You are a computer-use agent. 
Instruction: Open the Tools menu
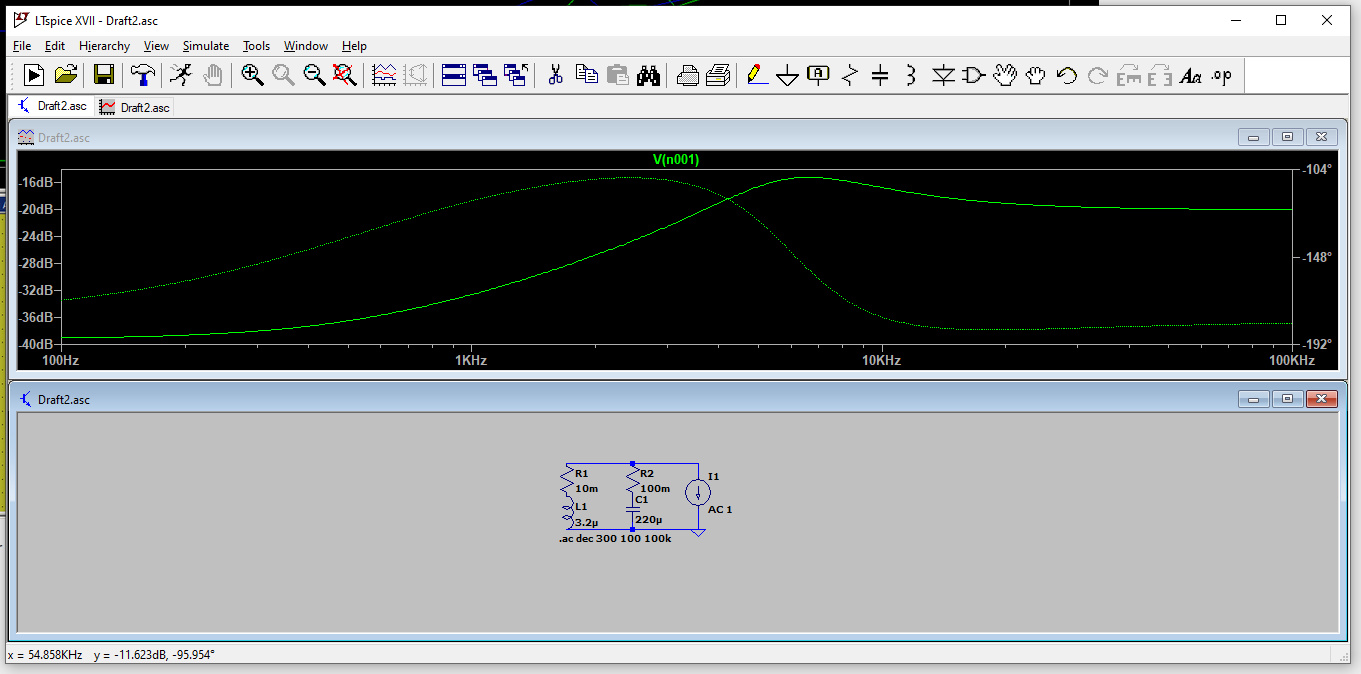257,46
